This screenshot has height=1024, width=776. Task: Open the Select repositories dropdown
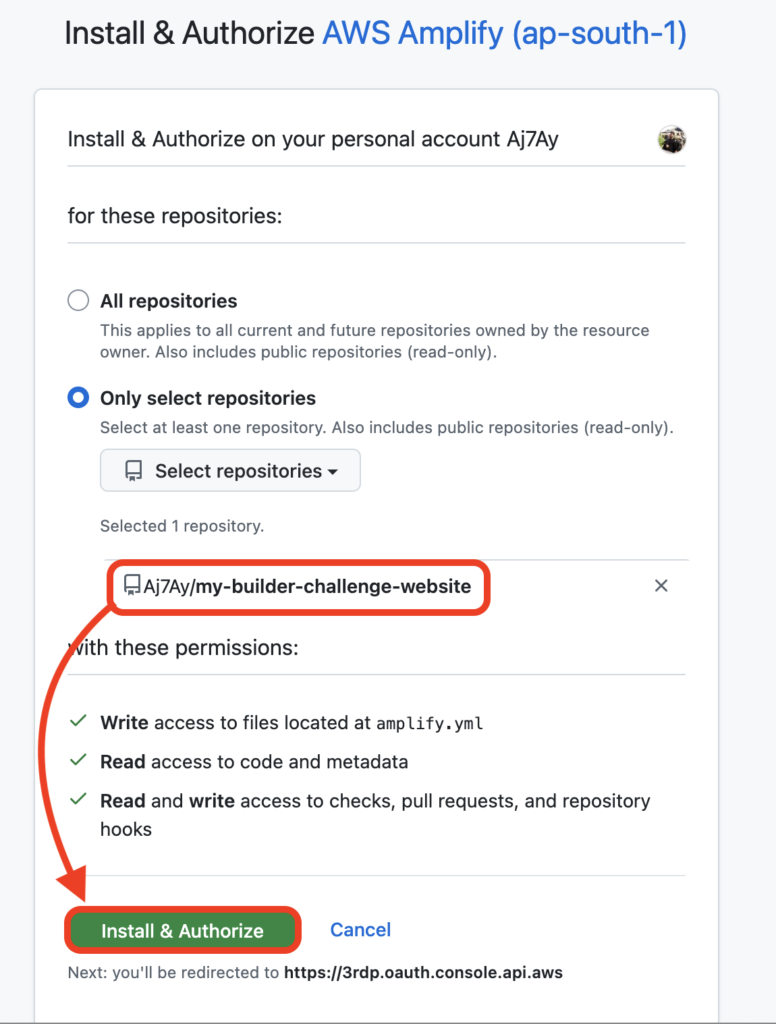click(x=230, y=470)
